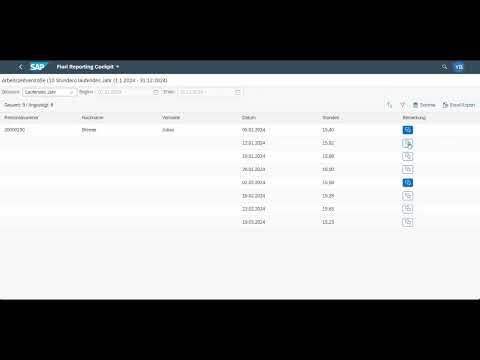The image size is (480, 360).
Task: Click the Vorname column header
Action: pos(171,118)
